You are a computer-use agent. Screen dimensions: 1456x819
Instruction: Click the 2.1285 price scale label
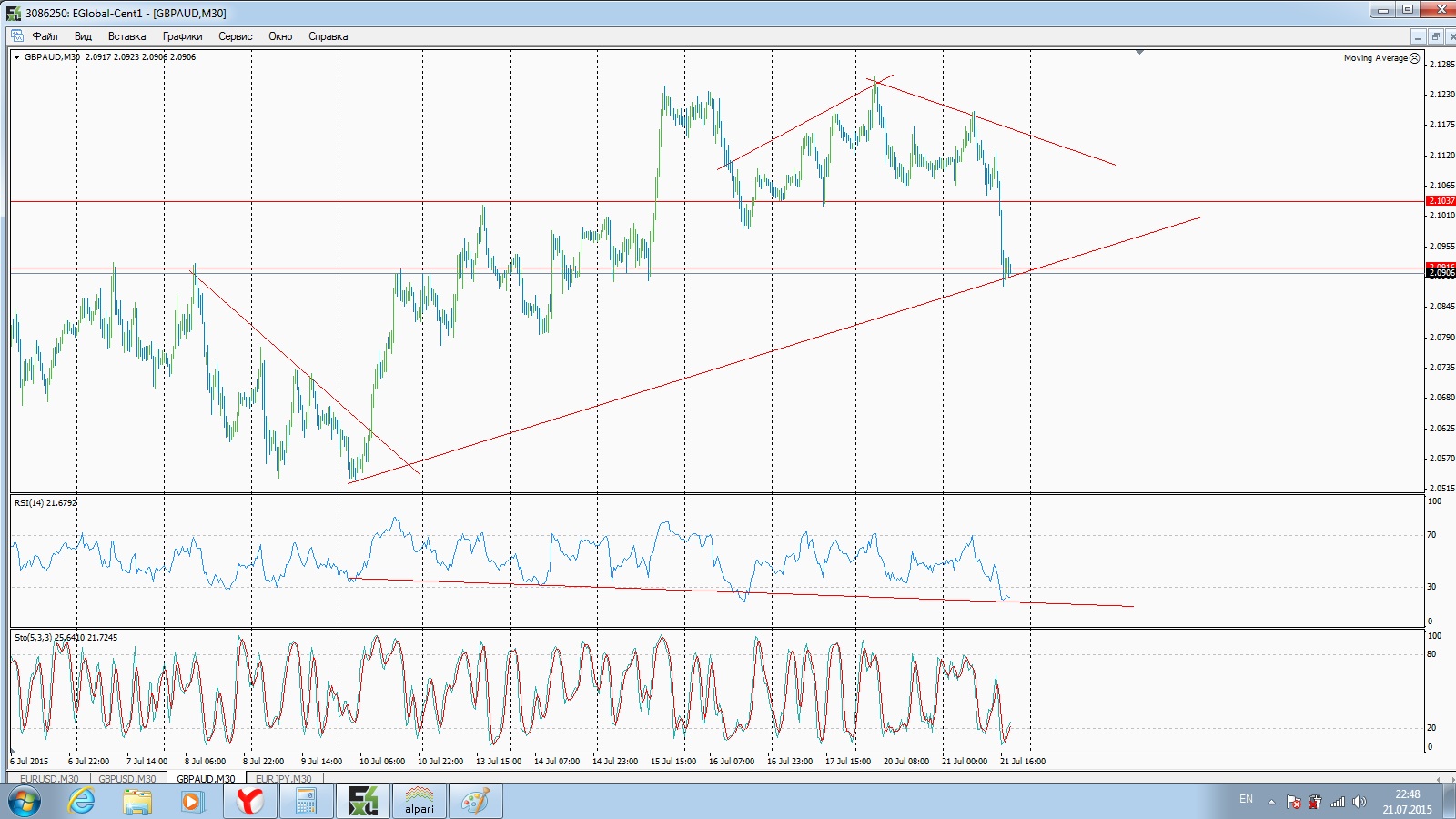[1441, 65]
